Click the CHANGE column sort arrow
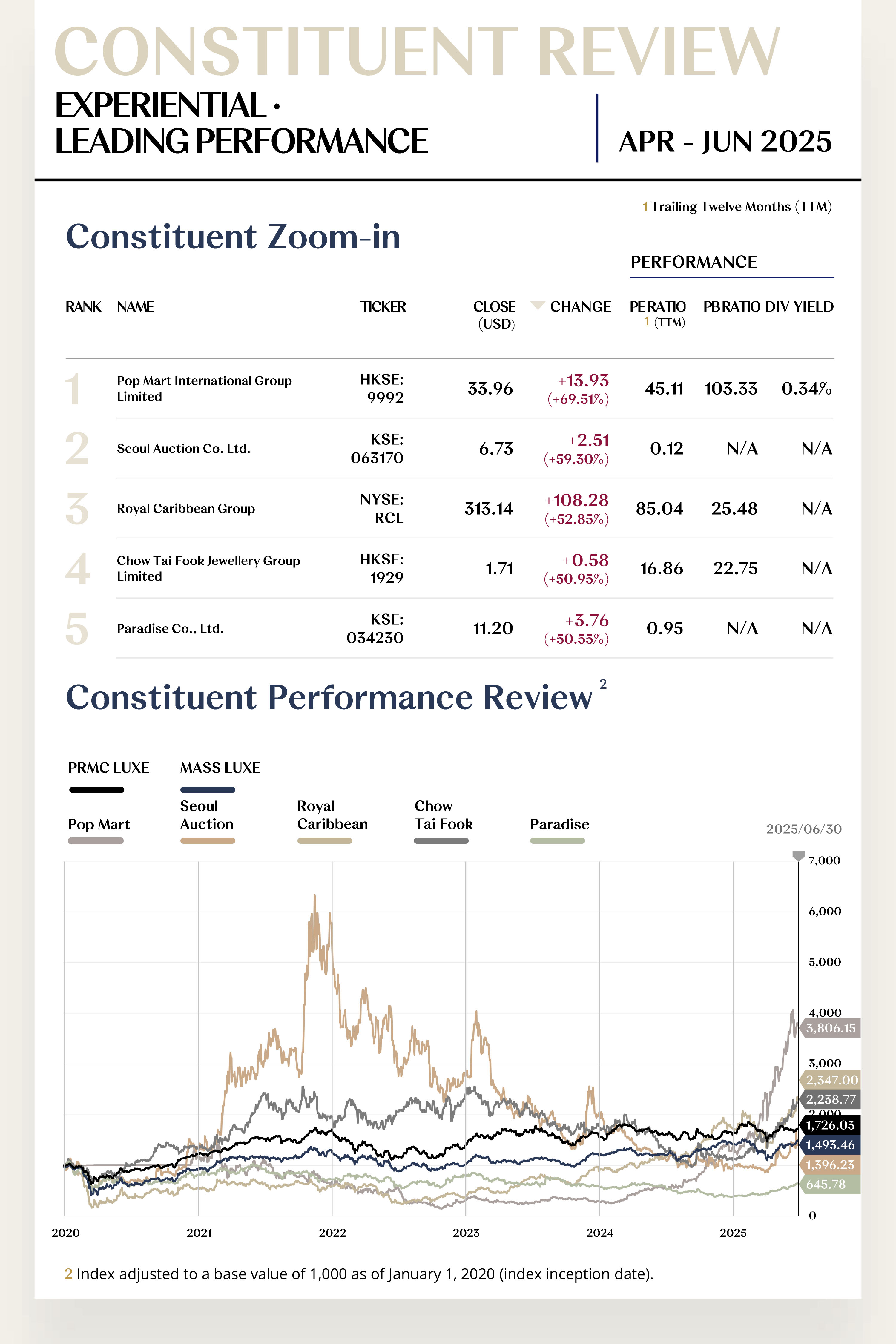 537,305
